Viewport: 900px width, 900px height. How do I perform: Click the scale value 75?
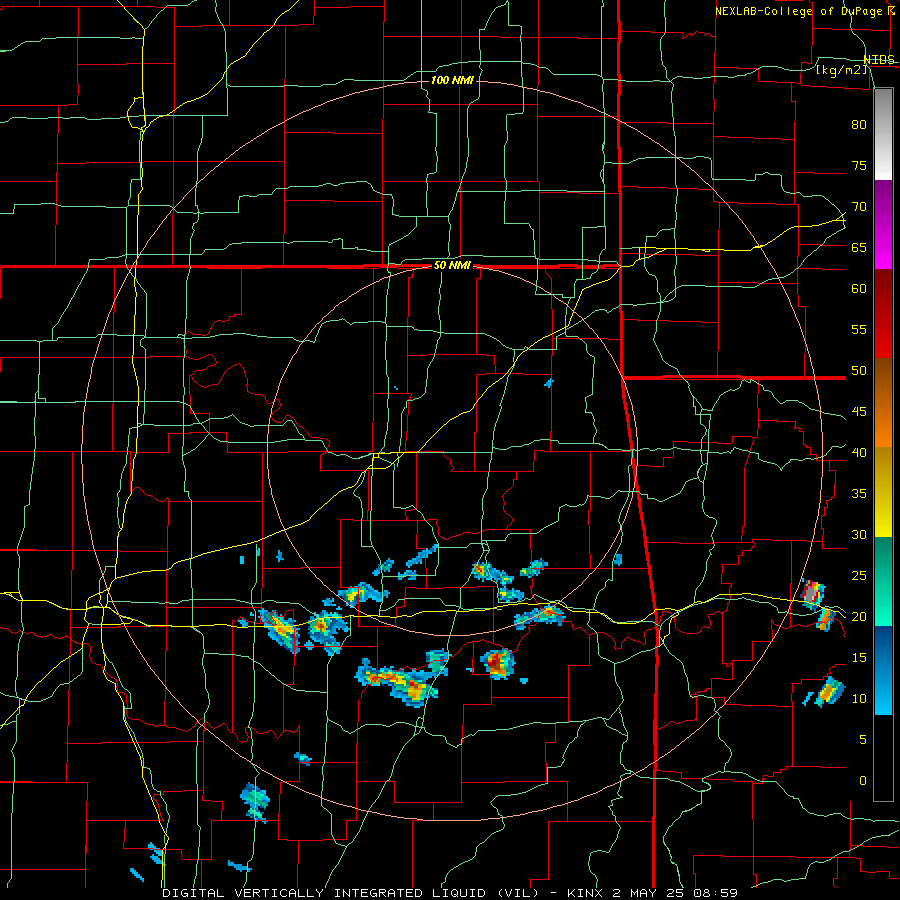pyautogui.click(x=859, y=165)
